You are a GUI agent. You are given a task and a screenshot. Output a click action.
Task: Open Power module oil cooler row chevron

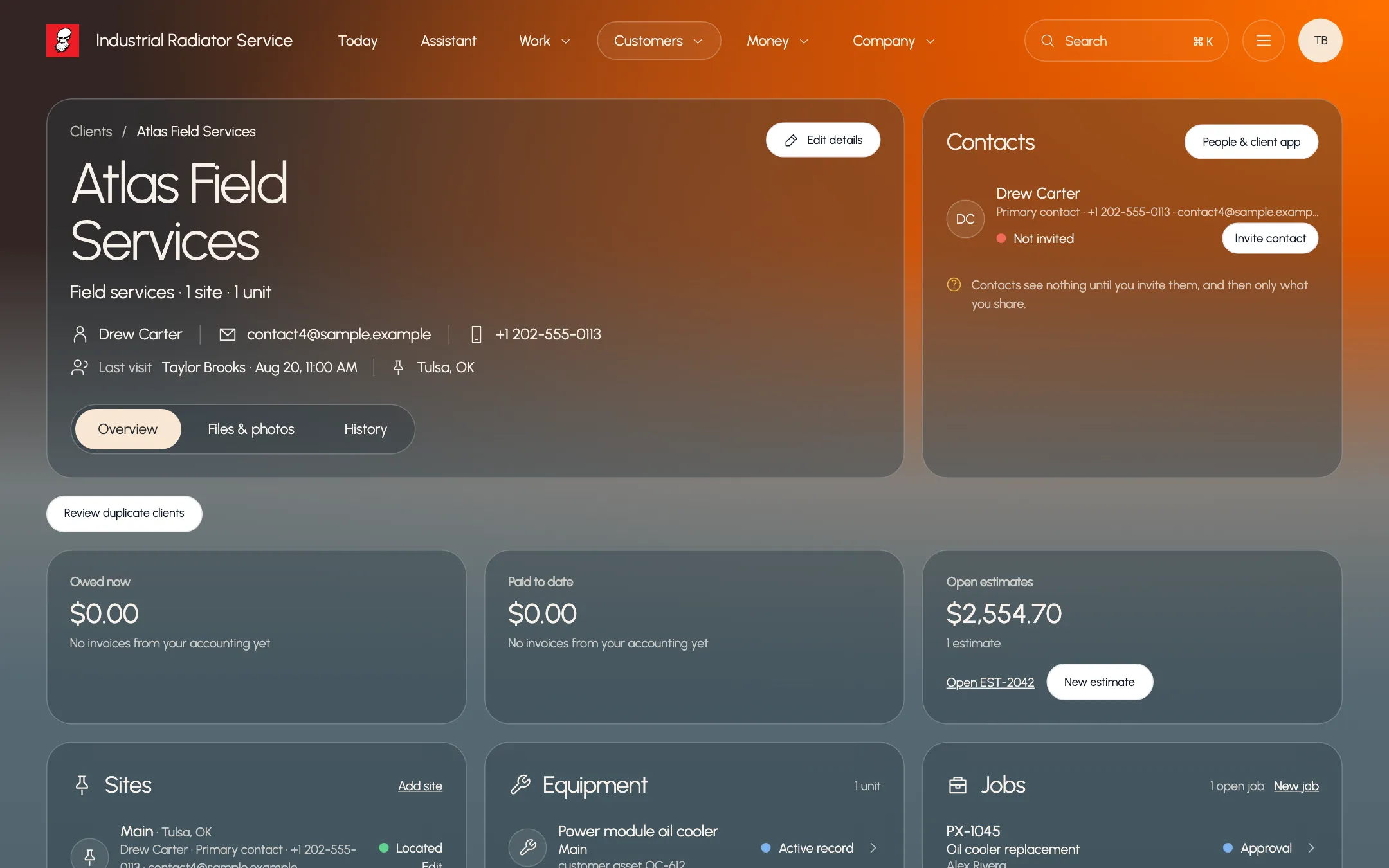click(873, 848)
